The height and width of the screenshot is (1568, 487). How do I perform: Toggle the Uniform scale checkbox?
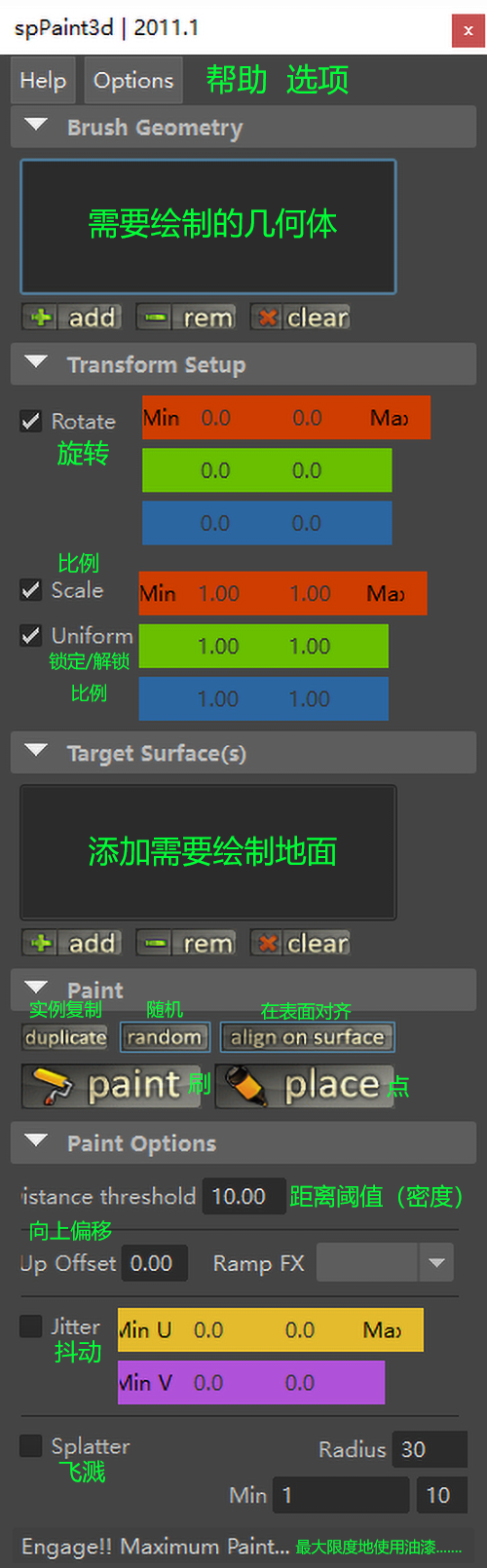pyautogui.click(x=31, y=635)
